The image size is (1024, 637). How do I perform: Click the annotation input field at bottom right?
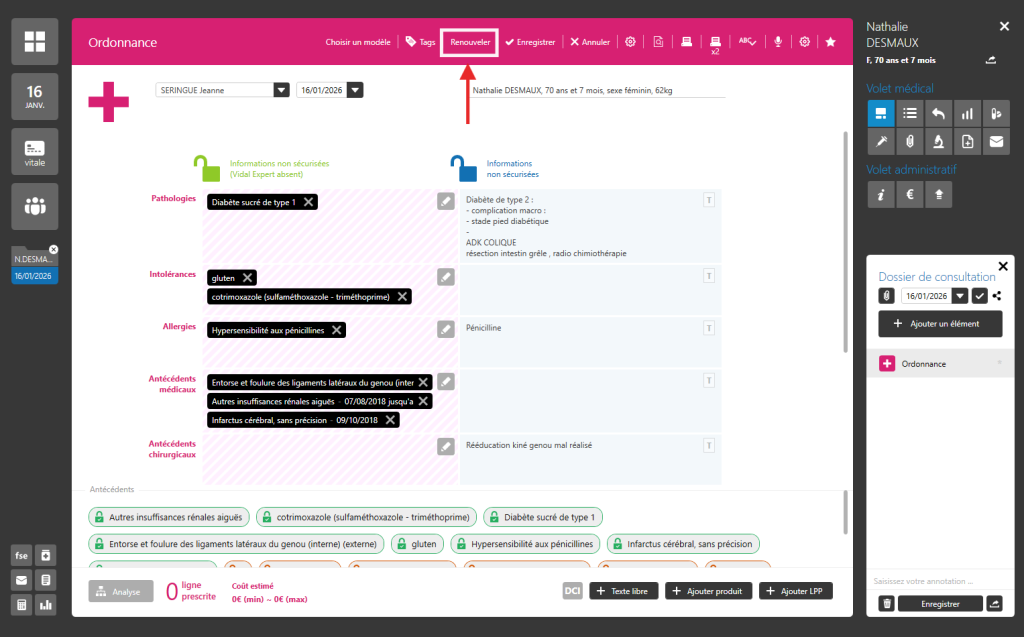pyautogui.click(x=940, y=580)
